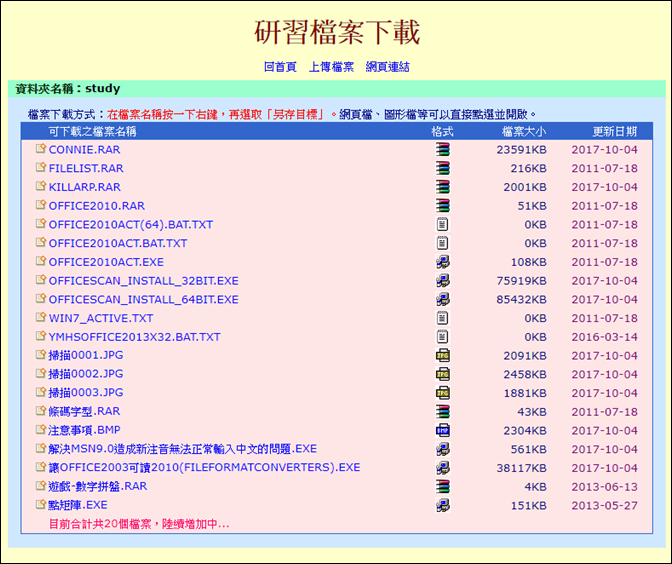Image resolution: width=672 pixels, height=564 pixels.
Task: Open OFFICE2010ACT.BAT.TXT file
Action: coord(118,243)
